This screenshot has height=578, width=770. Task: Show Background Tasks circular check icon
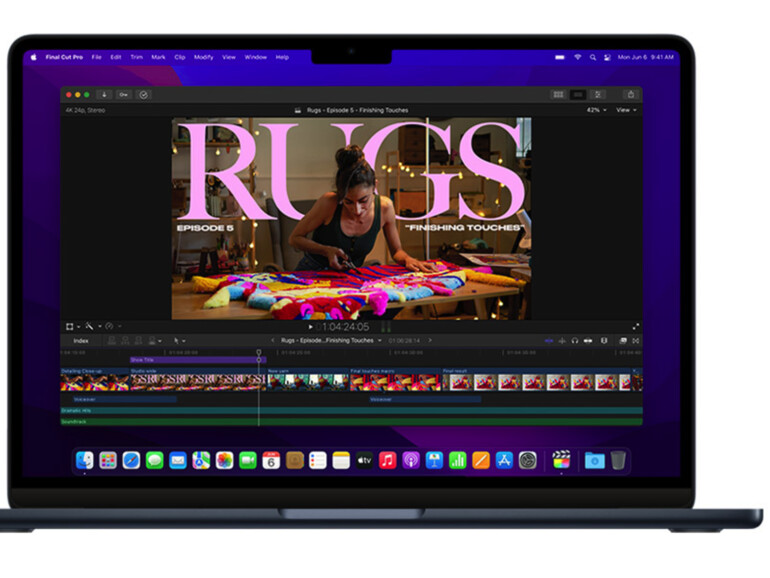click(x=143, y=95)
